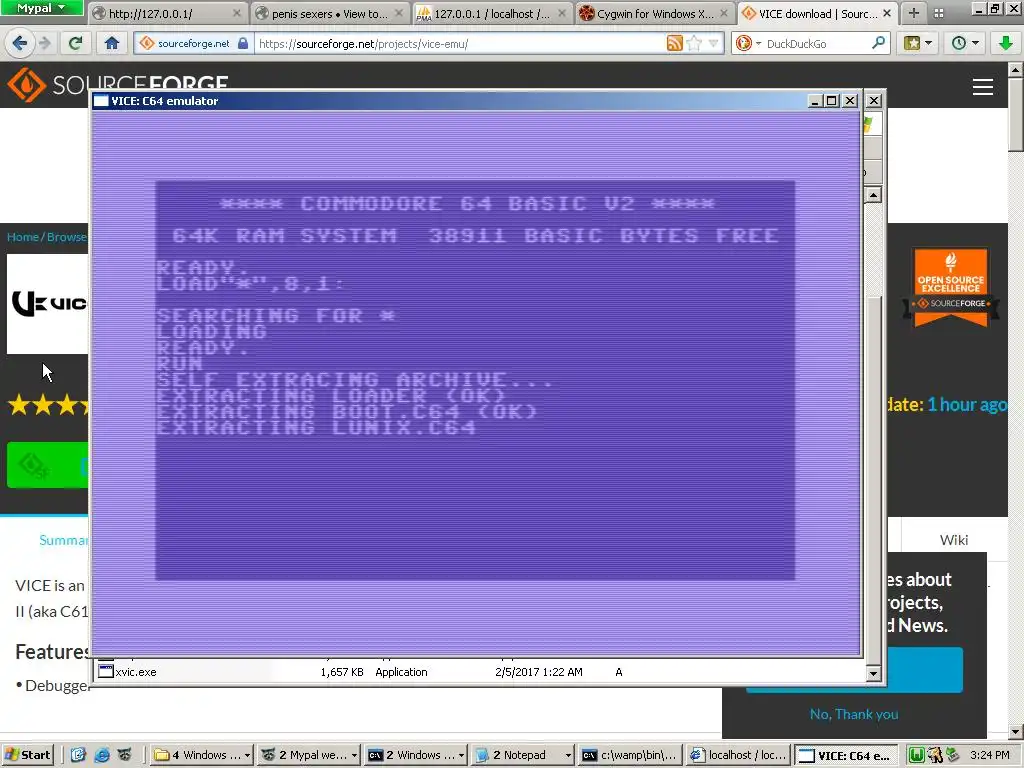This screenshot has width=1024, height=768.
Task: Click the green W tray icon
Action: point(916,755)
